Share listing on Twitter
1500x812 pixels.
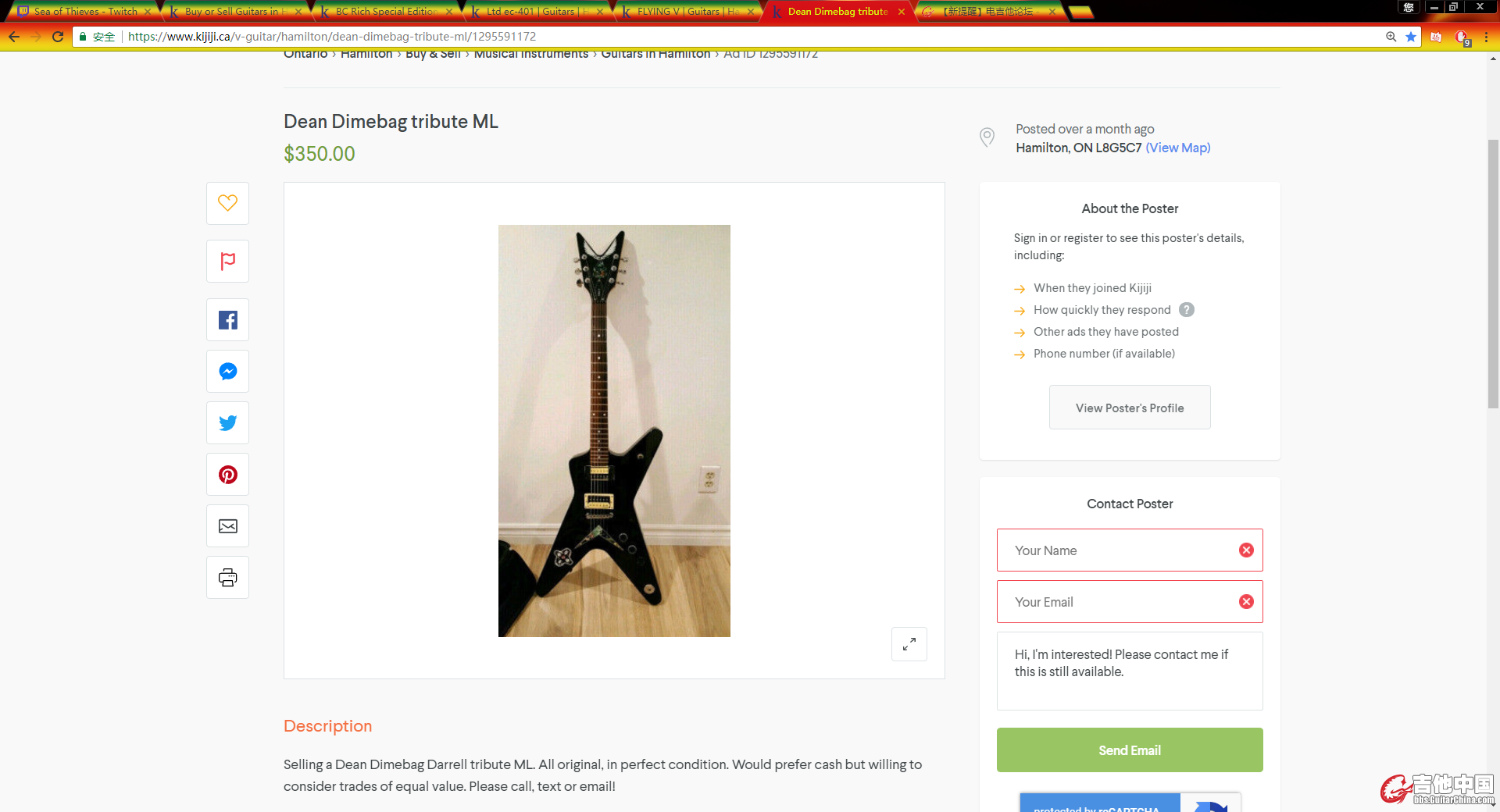pyautogui.click(x=227, y=423)
